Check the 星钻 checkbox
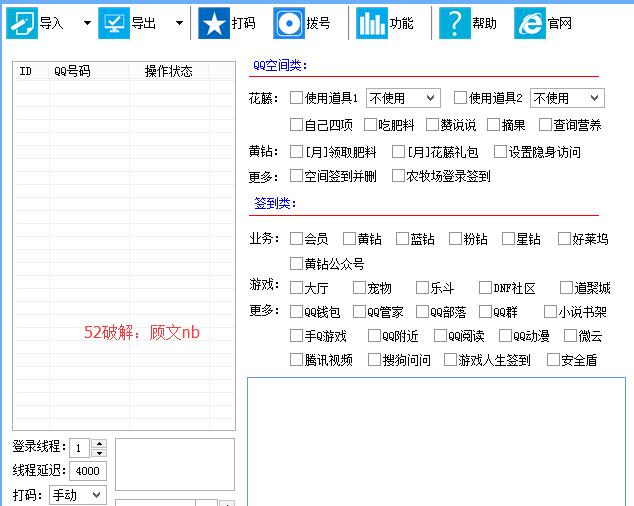634x506 pixels. tap(508, 239)
